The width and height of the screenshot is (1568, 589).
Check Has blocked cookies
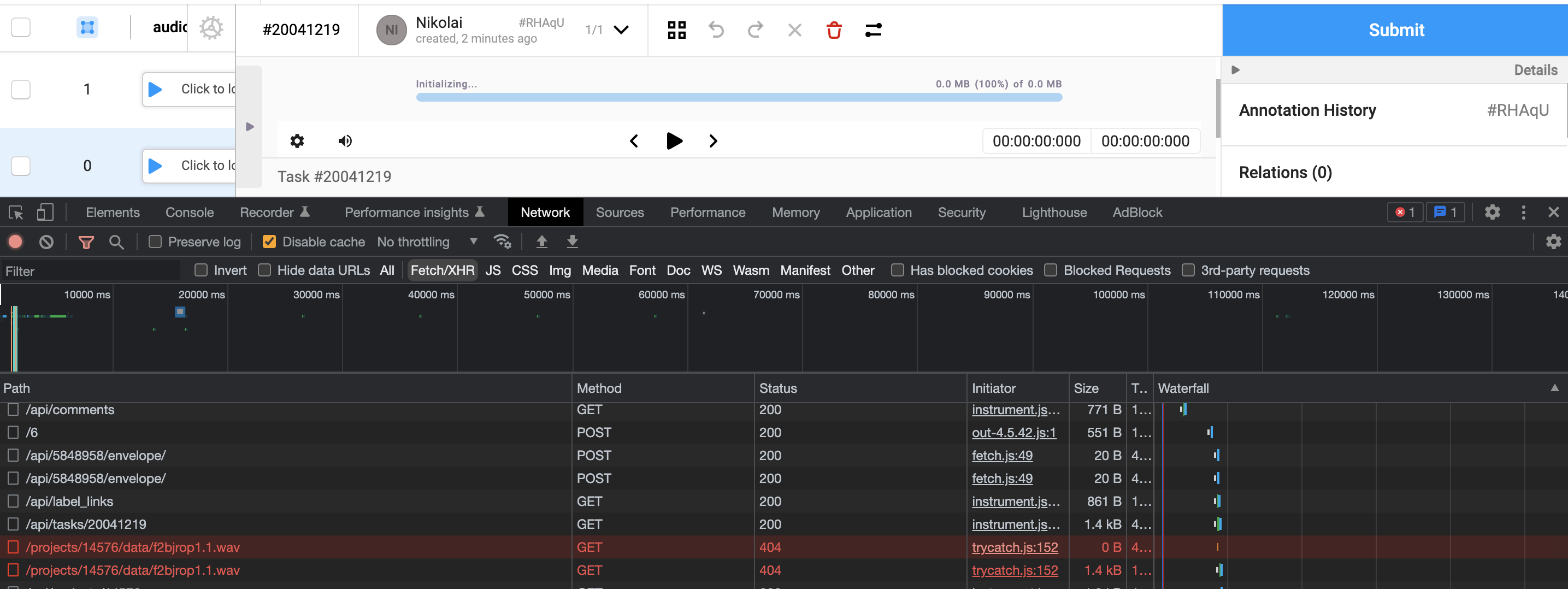(897, 270)
